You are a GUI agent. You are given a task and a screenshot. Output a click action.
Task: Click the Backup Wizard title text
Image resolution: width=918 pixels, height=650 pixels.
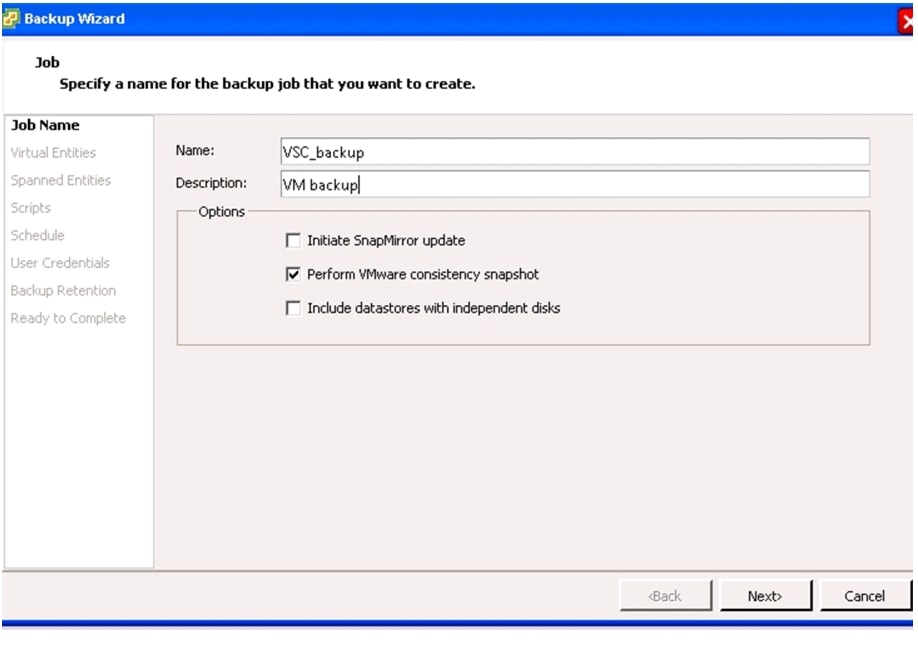coord(74,19)
